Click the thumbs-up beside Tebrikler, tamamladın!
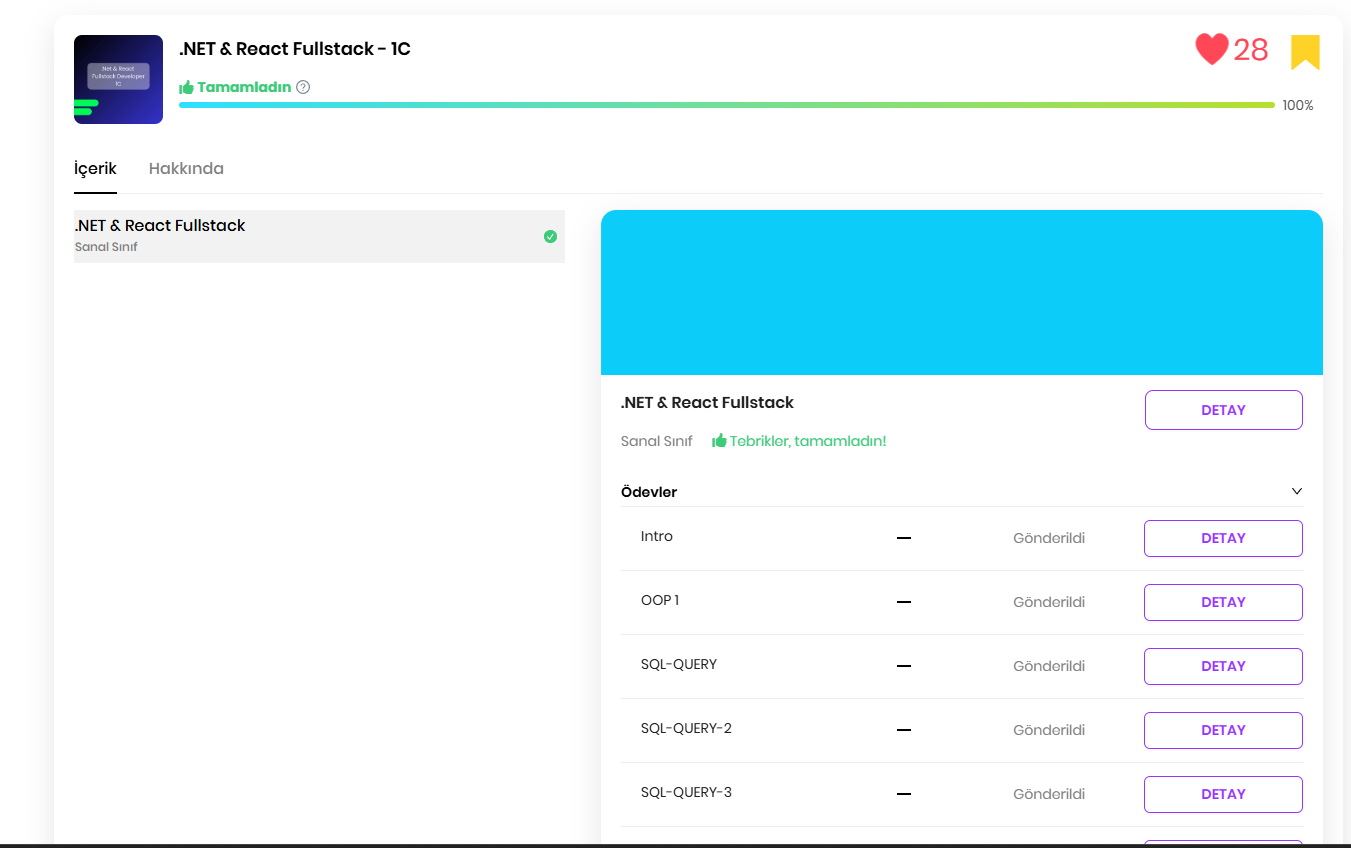 (x=719, y=441)
